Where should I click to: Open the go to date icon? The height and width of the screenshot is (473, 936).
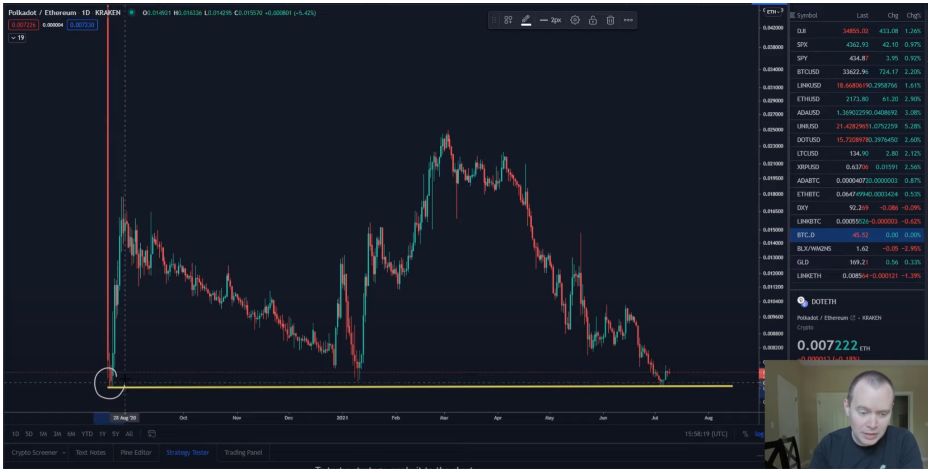pyautogui.click(x=152, y=434)
